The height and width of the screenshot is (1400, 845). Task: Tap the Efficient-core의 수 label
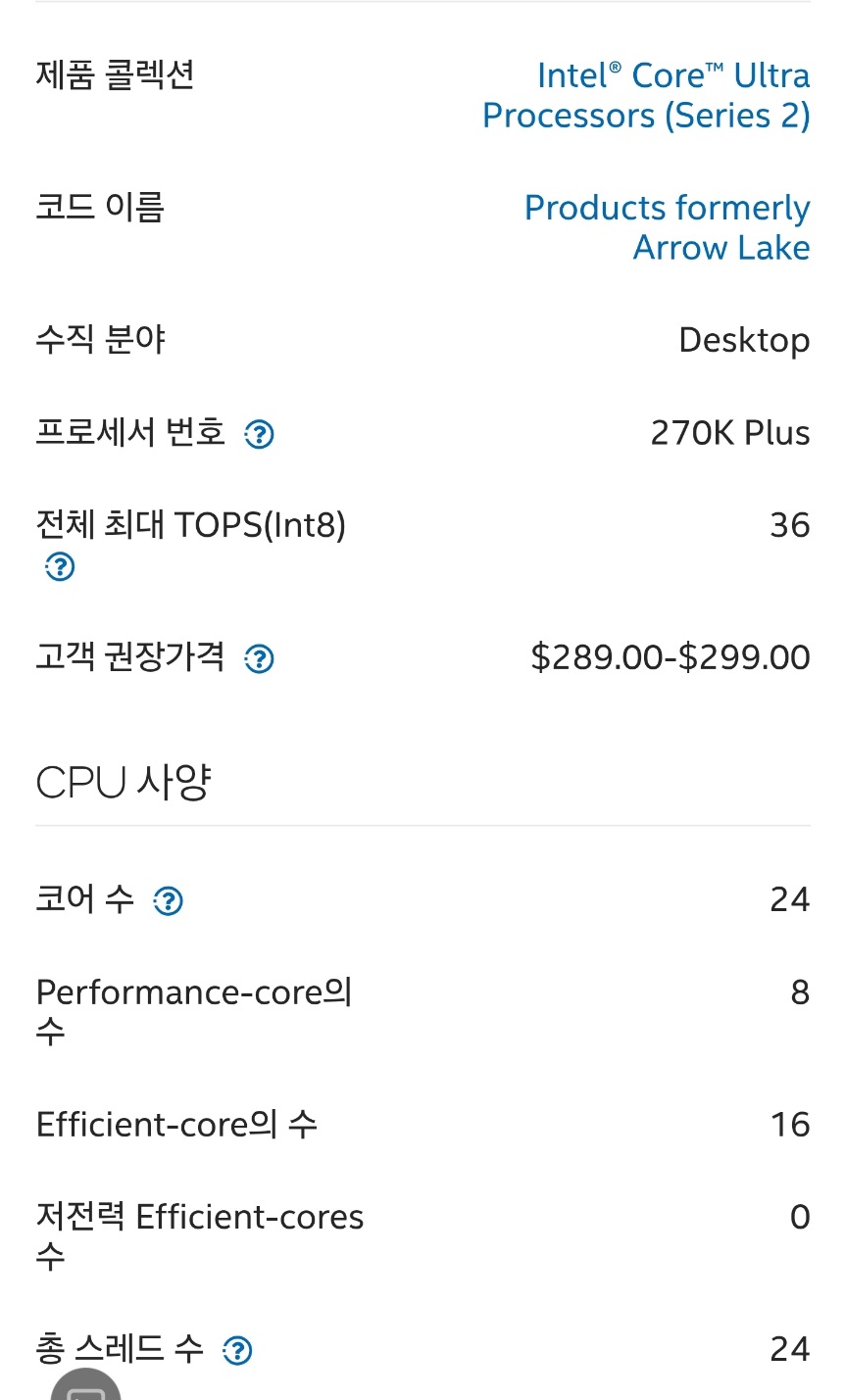click(176, 1125)
